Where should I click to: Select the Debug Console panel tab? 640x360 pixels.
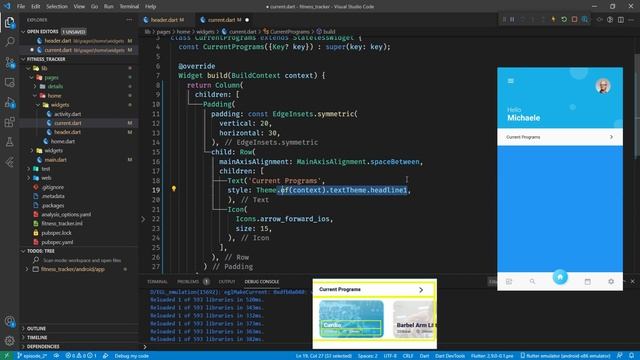pyautogui.click(x=262, y=282)
